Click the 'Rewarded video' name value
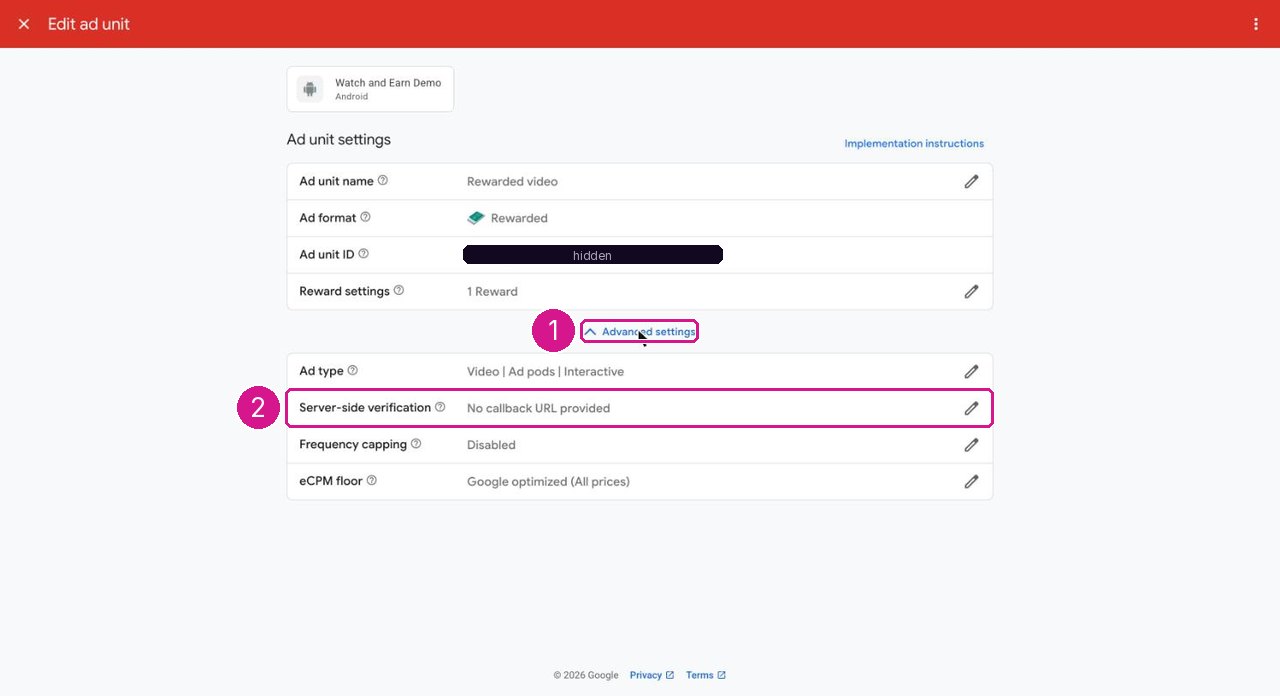The width and height of the screenshot is (1280, 696). pos(512,182)
